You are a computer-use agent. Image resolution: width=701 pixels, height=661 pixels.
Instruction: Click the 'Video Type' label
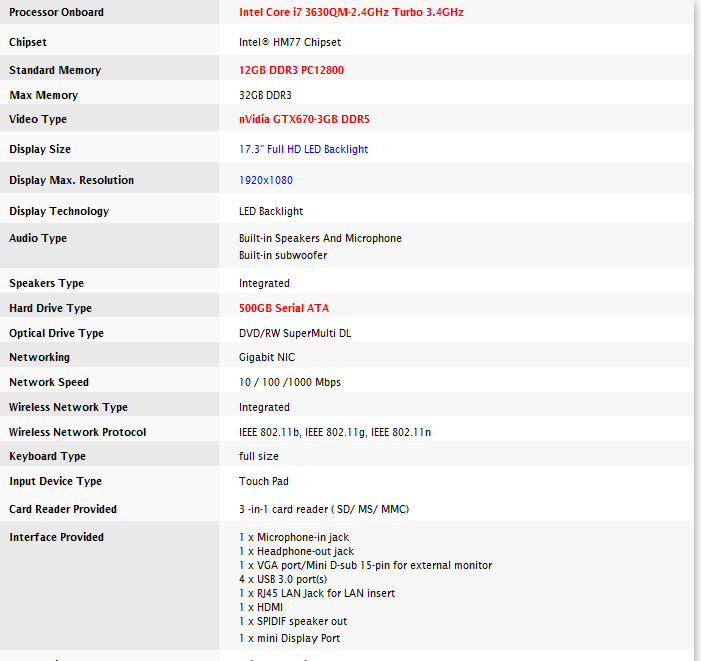pyautogui.click(x=38, y=119)
